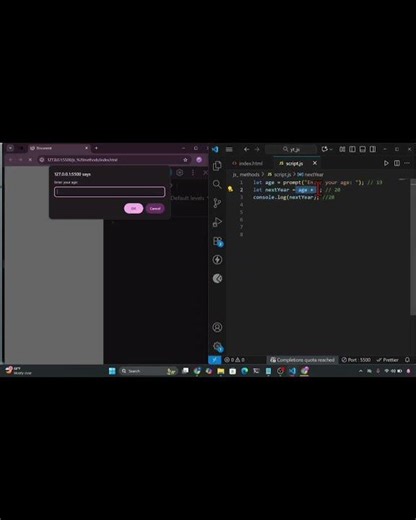Image resolution: width=416 pixels, height=520 pixels.
Task: Open the Manage gear icon in VS Code
Action: 218,346
